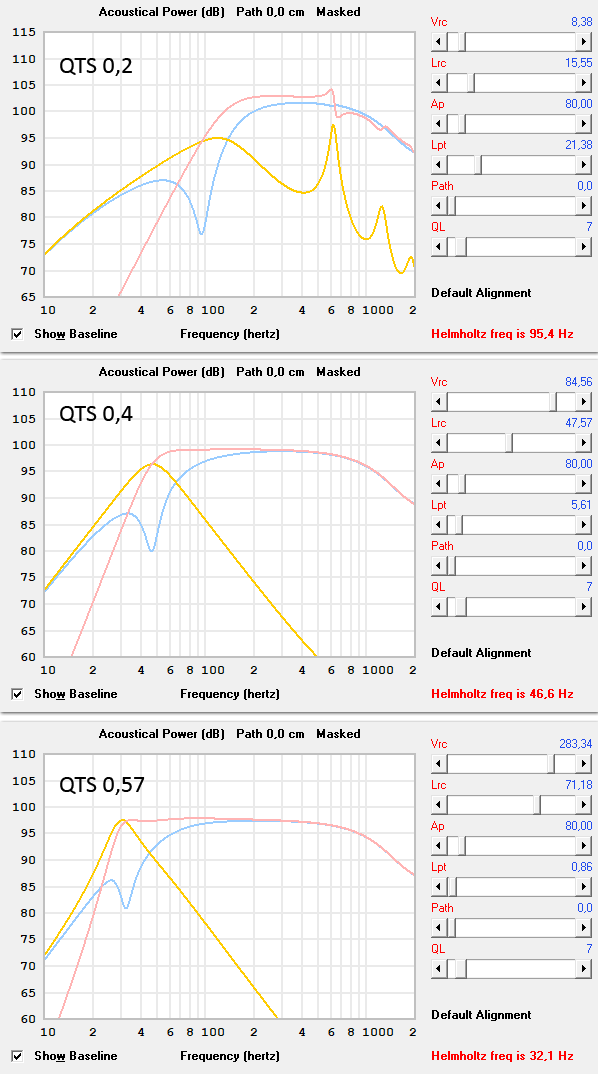The image size is (598, 1074).
Task: Increase Lpt with right arrow in QTS 0,4 panel
Action: click(x=584, y=525)
